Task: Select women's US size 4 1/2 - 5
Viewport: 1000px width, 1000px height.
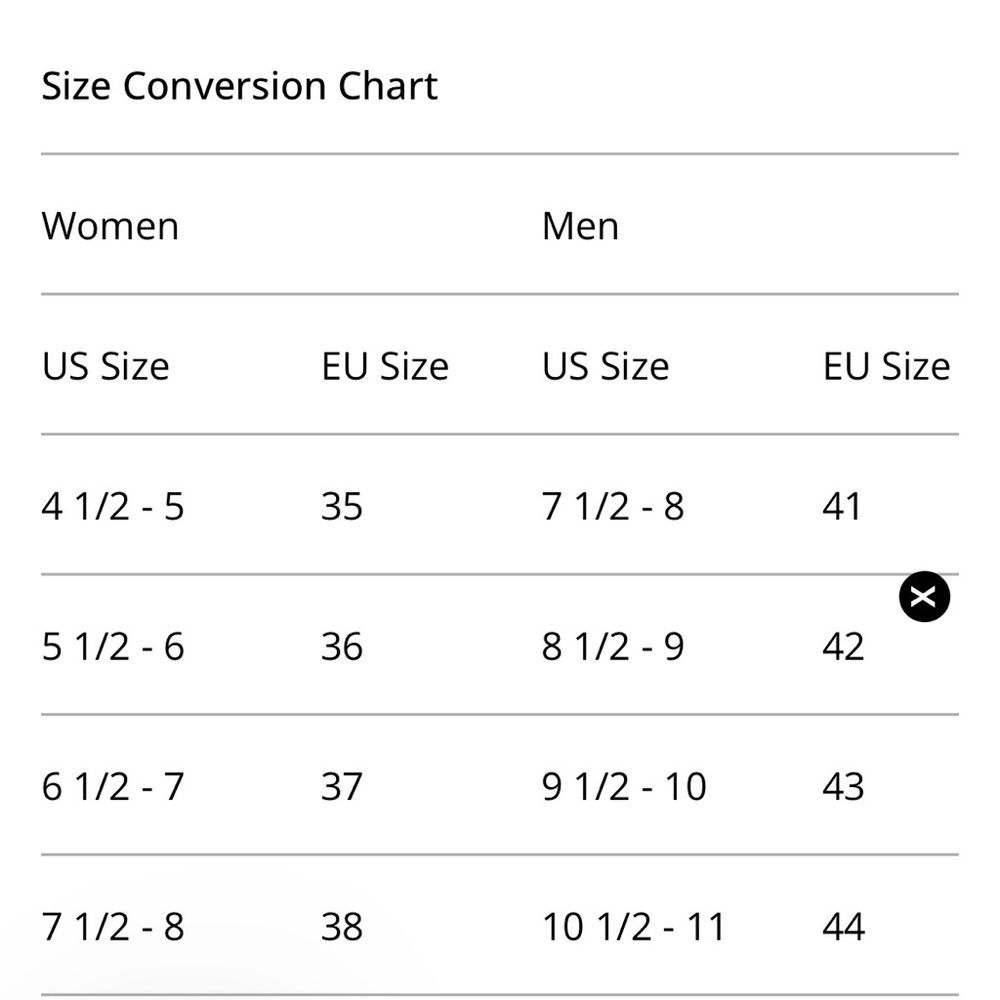Action: [x=113, y=507]
